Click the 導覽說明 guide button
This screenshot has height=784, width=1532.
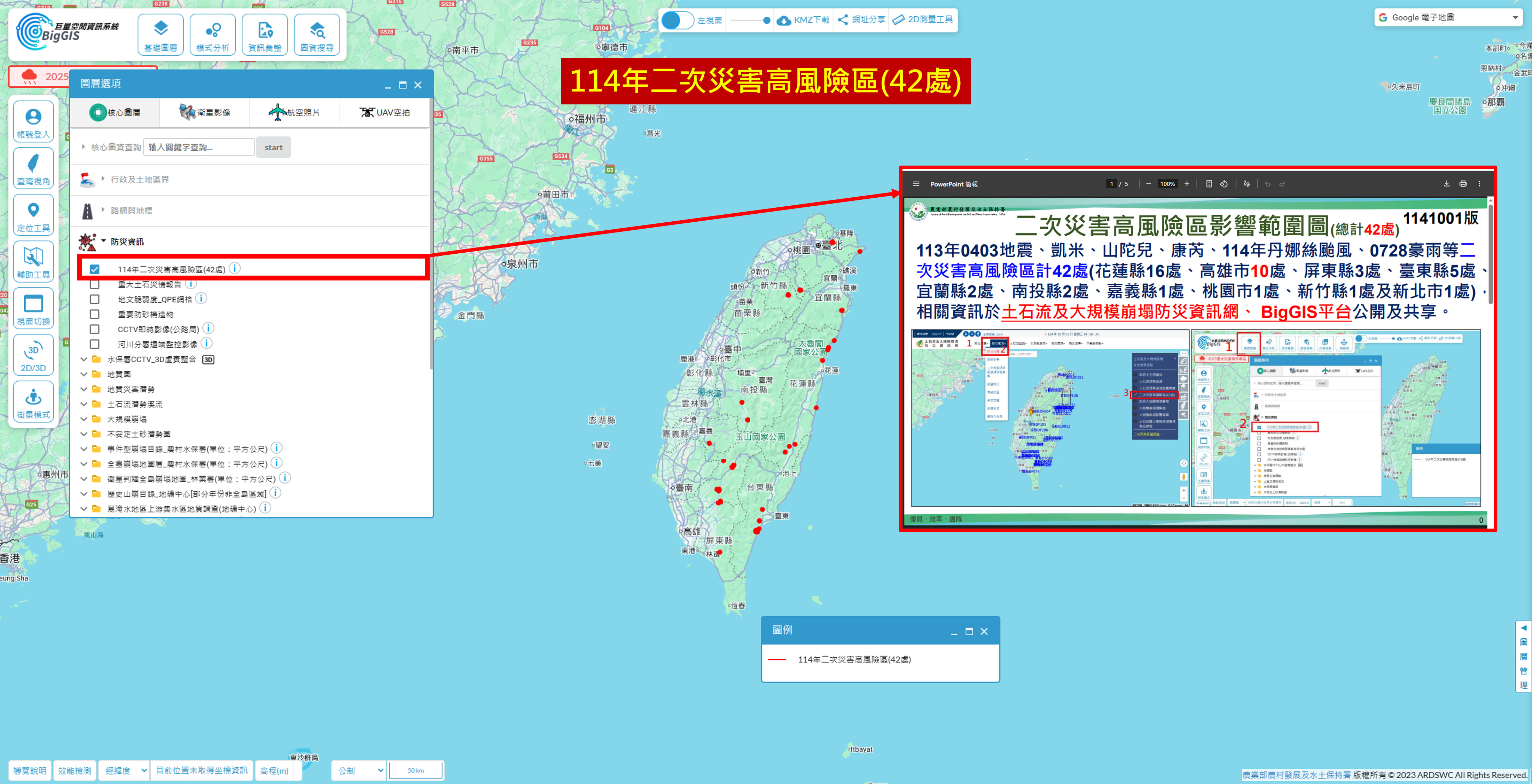click(x=30, y=770)
